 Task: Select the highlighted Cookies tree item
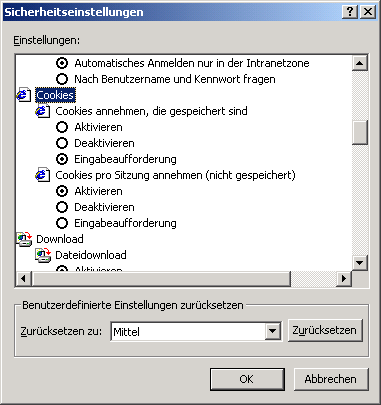[x=55, y=95]
